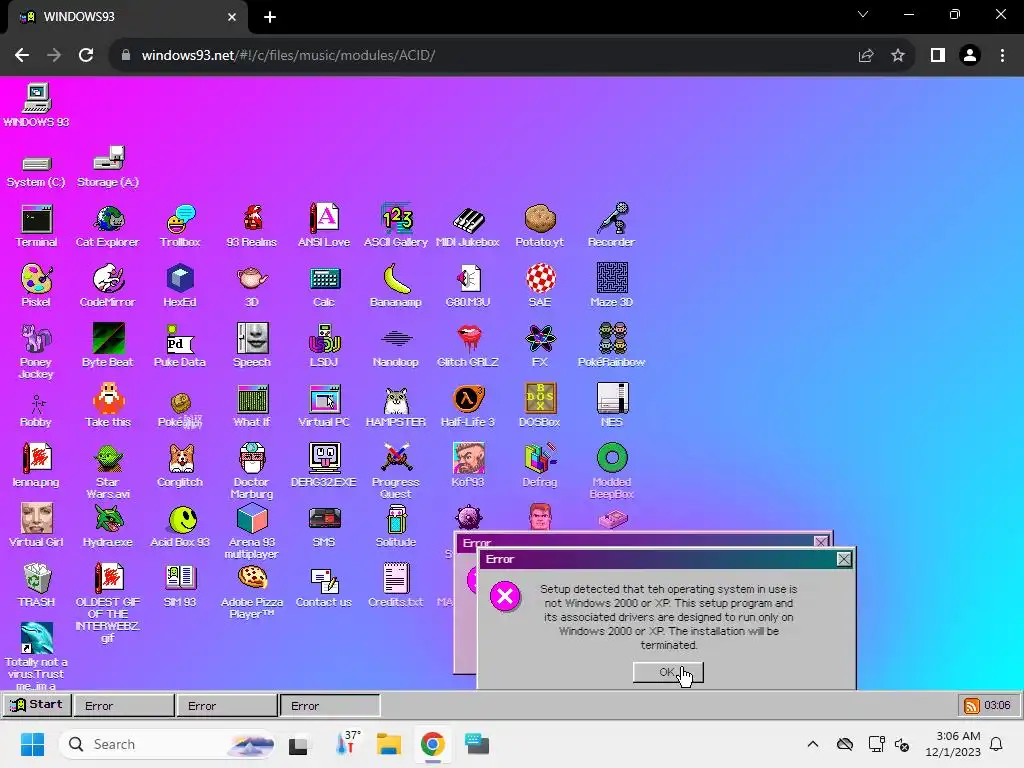The height and width of the screenshot is (768, 1024).
Task: Close the front Error dialog
Action: click(x=844, y=560)
